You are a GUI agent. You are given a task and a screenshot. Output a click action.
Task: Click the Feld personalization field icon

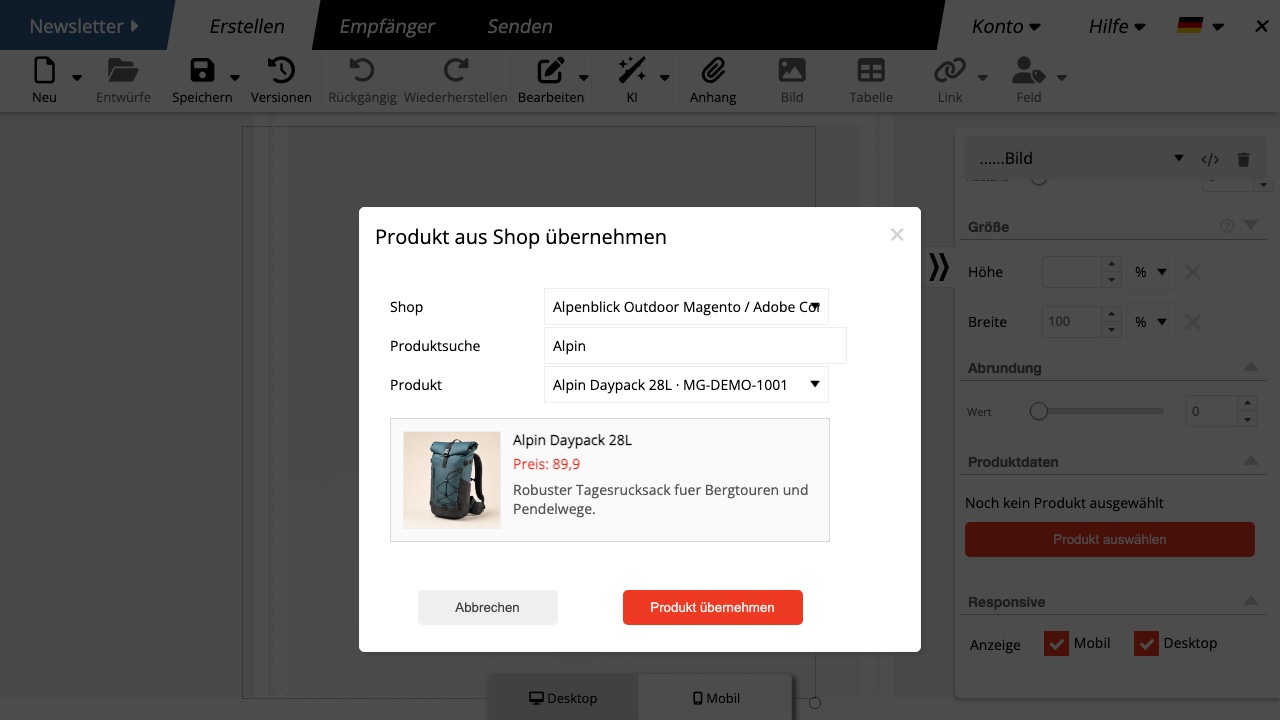1029,70
